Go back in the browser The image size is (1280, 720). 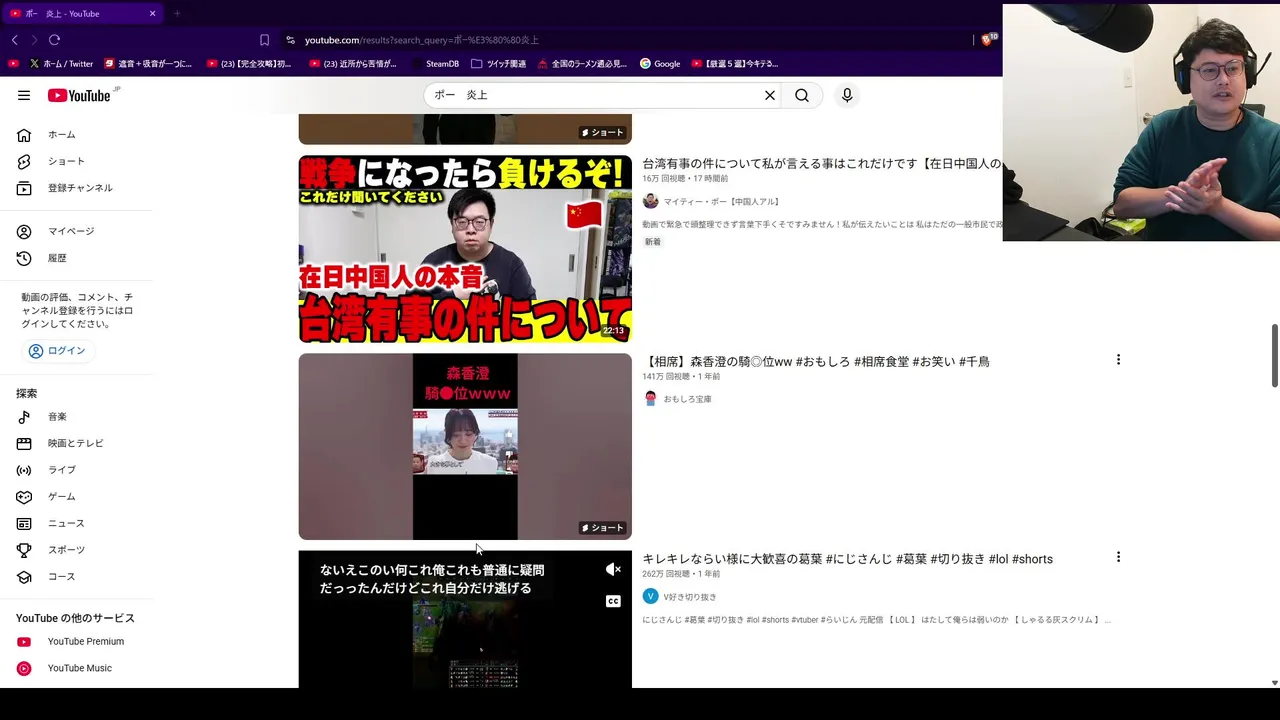(14, 40)
